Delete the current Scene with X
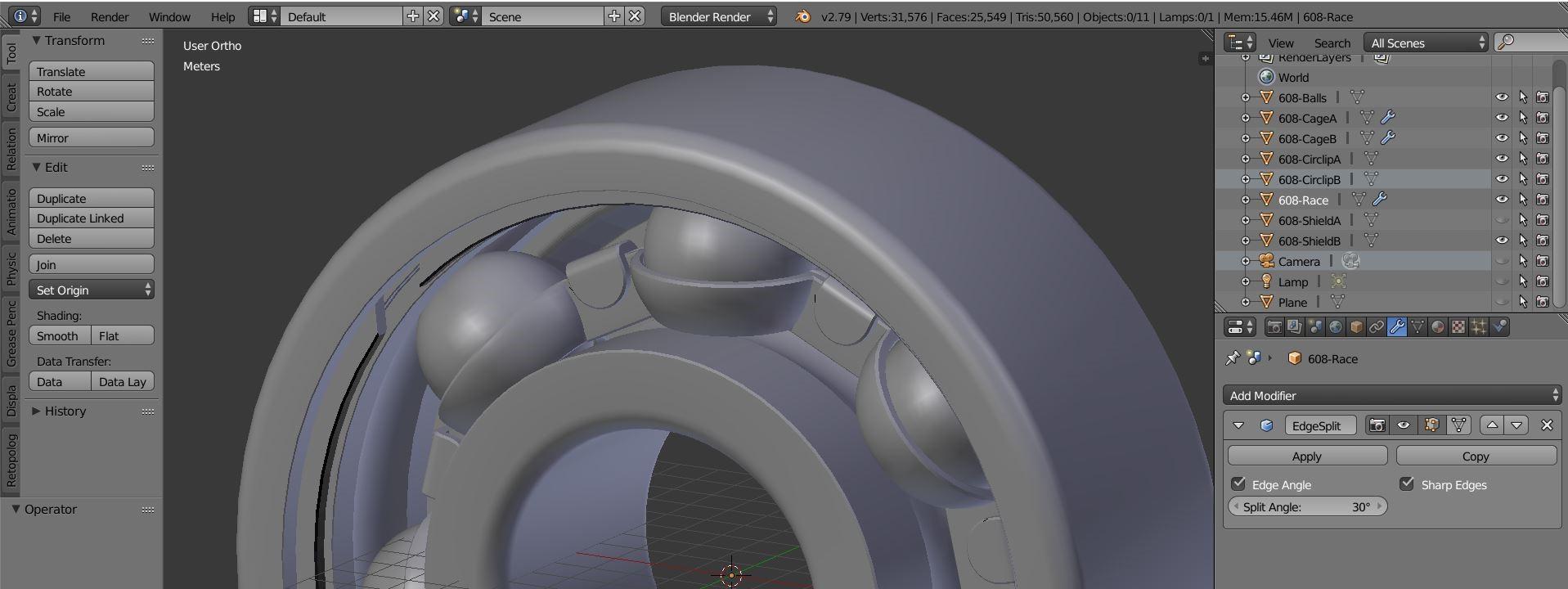This screenshot has width=1568, height=589. tap(635, 16)
